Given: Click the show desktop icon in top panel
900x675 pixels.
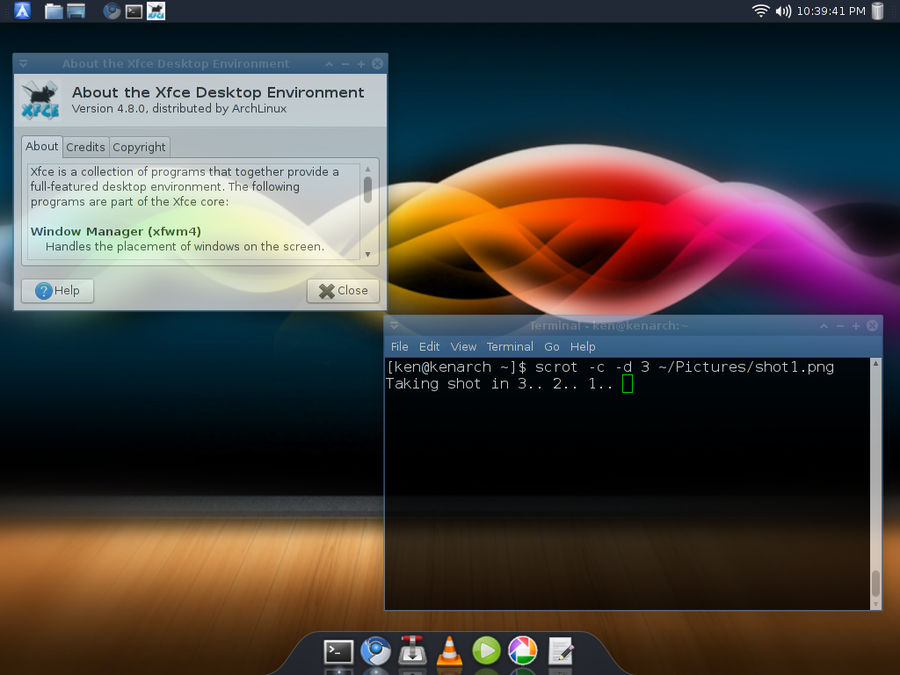Looking at the screenshot, I should (76, 11).
